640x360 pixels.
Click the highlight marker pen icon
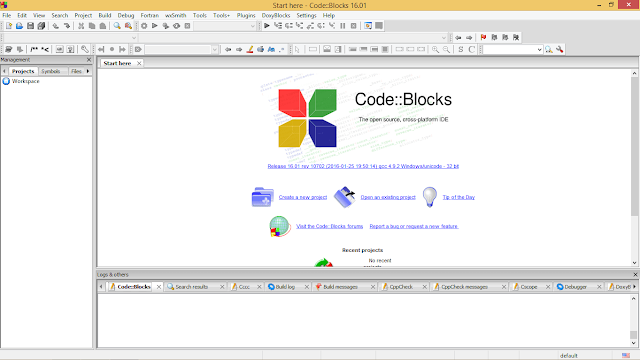coord(250,49)
